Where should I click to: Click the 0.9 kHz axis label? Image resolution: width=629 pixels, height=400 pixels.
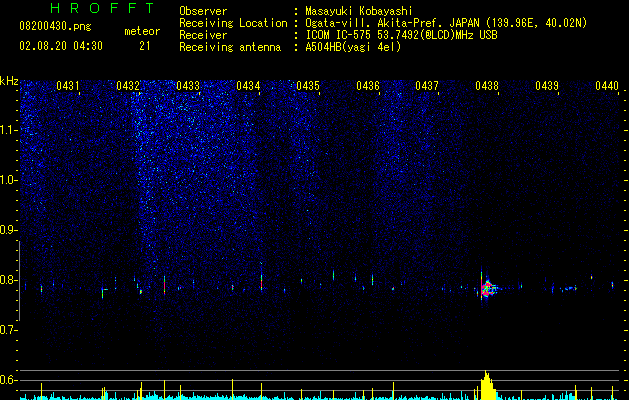8,230
